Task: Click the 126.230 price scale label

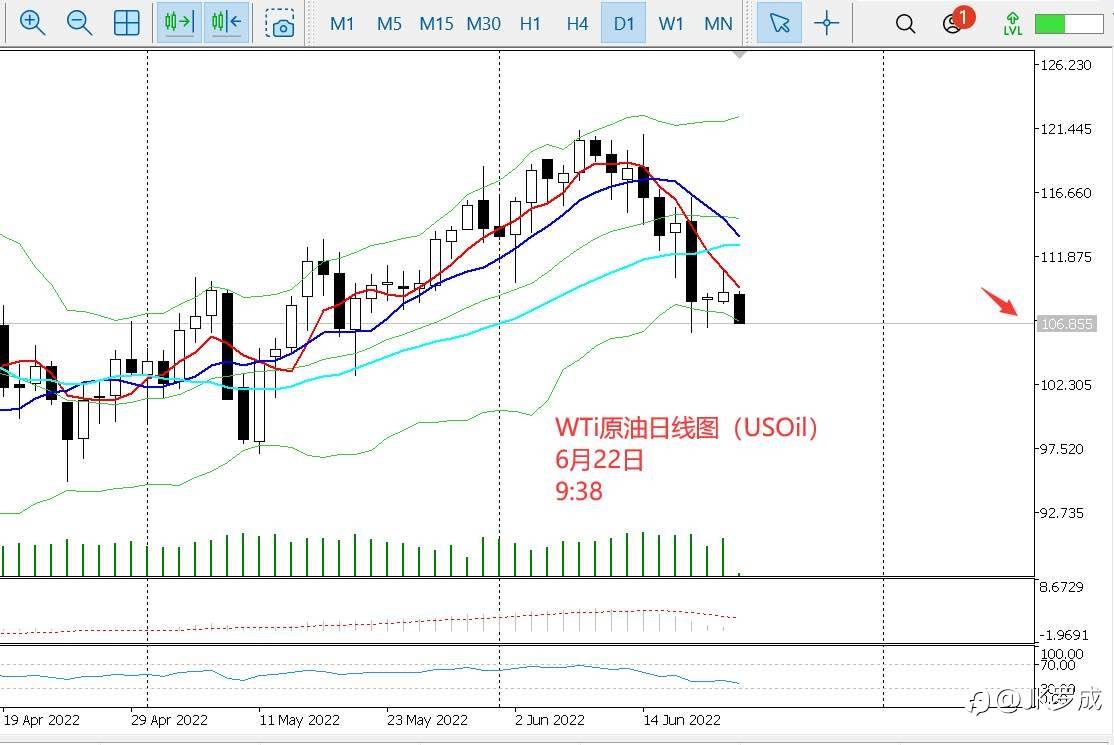Action: point(1065,65)
